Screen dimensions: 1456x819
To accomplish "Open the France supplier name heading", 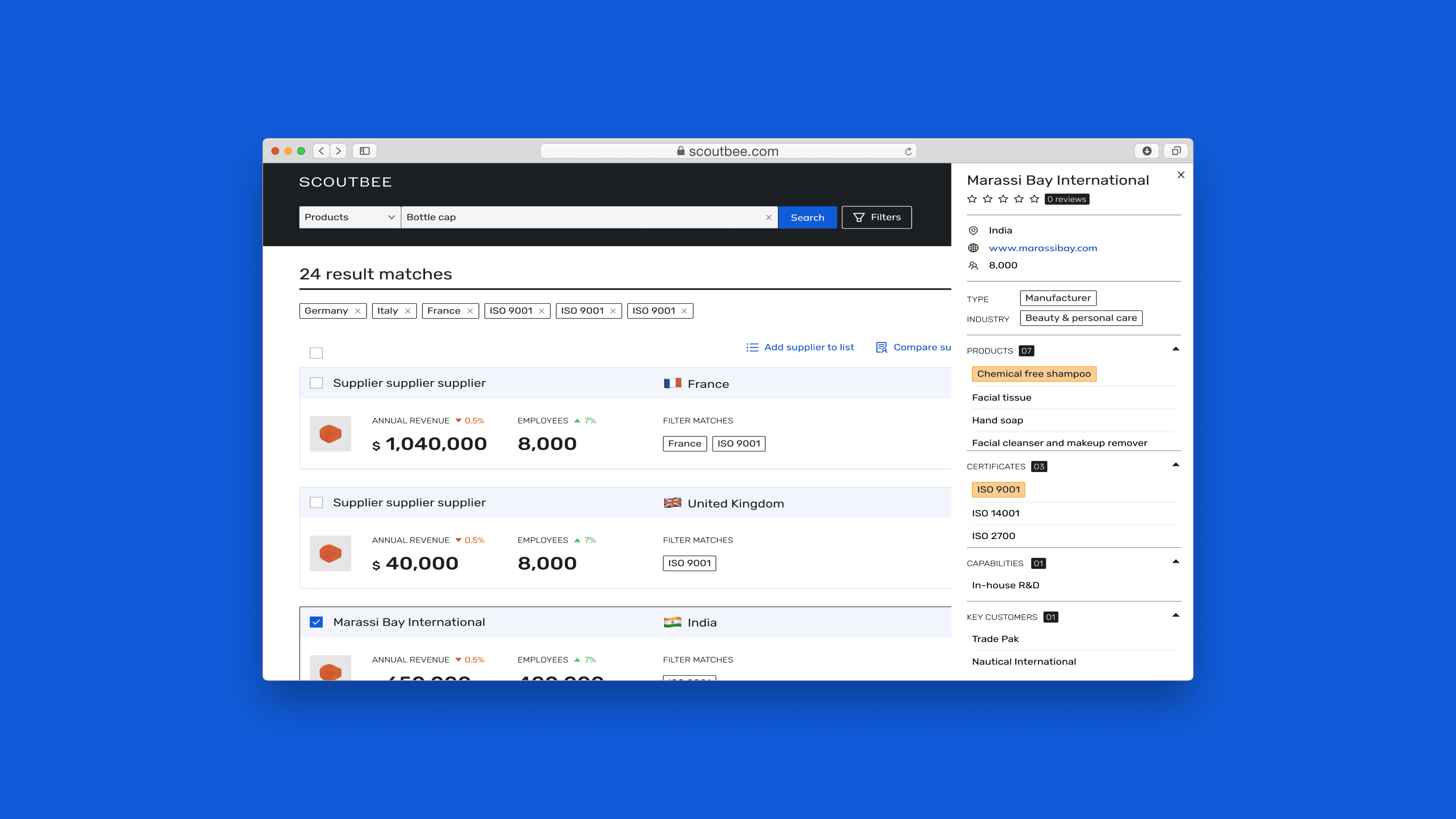I will [409, 383].
